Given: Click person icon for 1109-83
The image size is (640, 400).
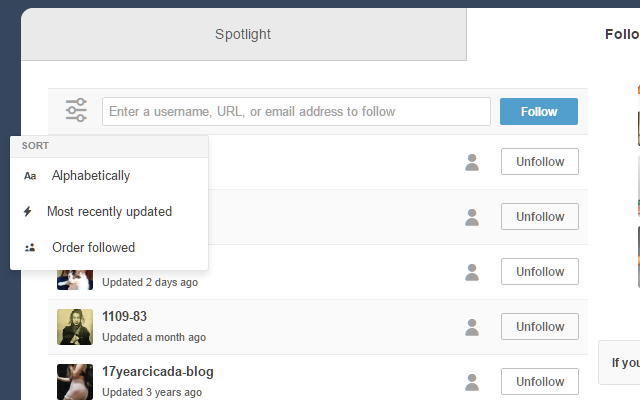Looking at the screenshot, I should (x=472, y=327).
